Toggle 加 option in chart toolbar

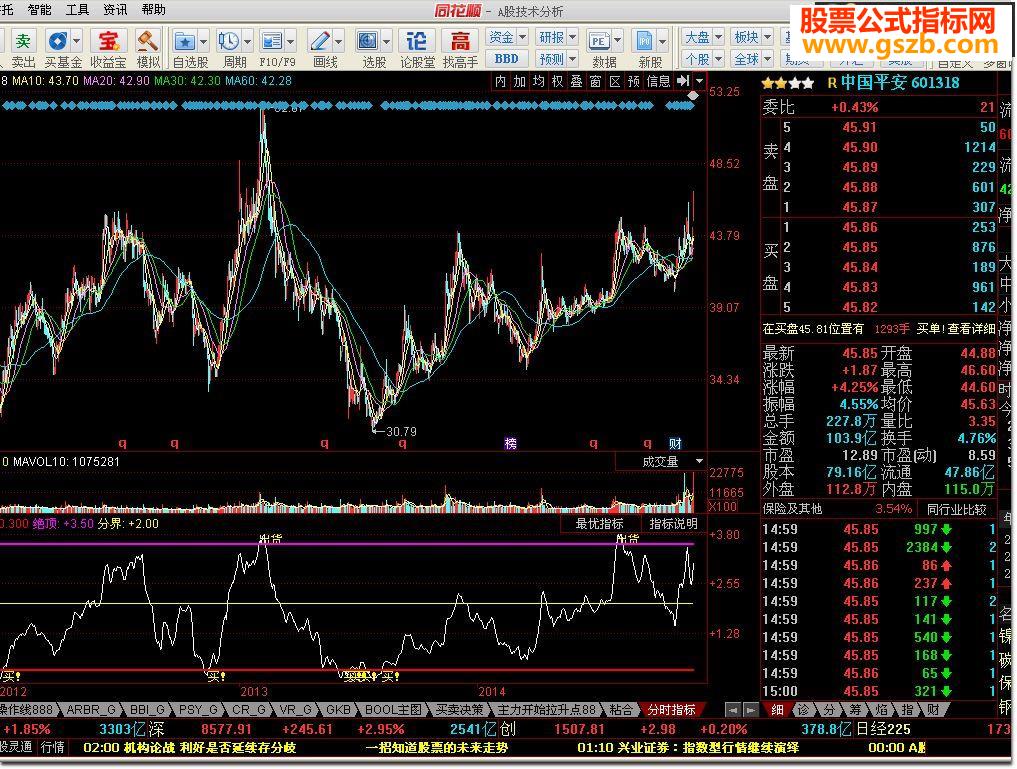(x=520, y=81)
